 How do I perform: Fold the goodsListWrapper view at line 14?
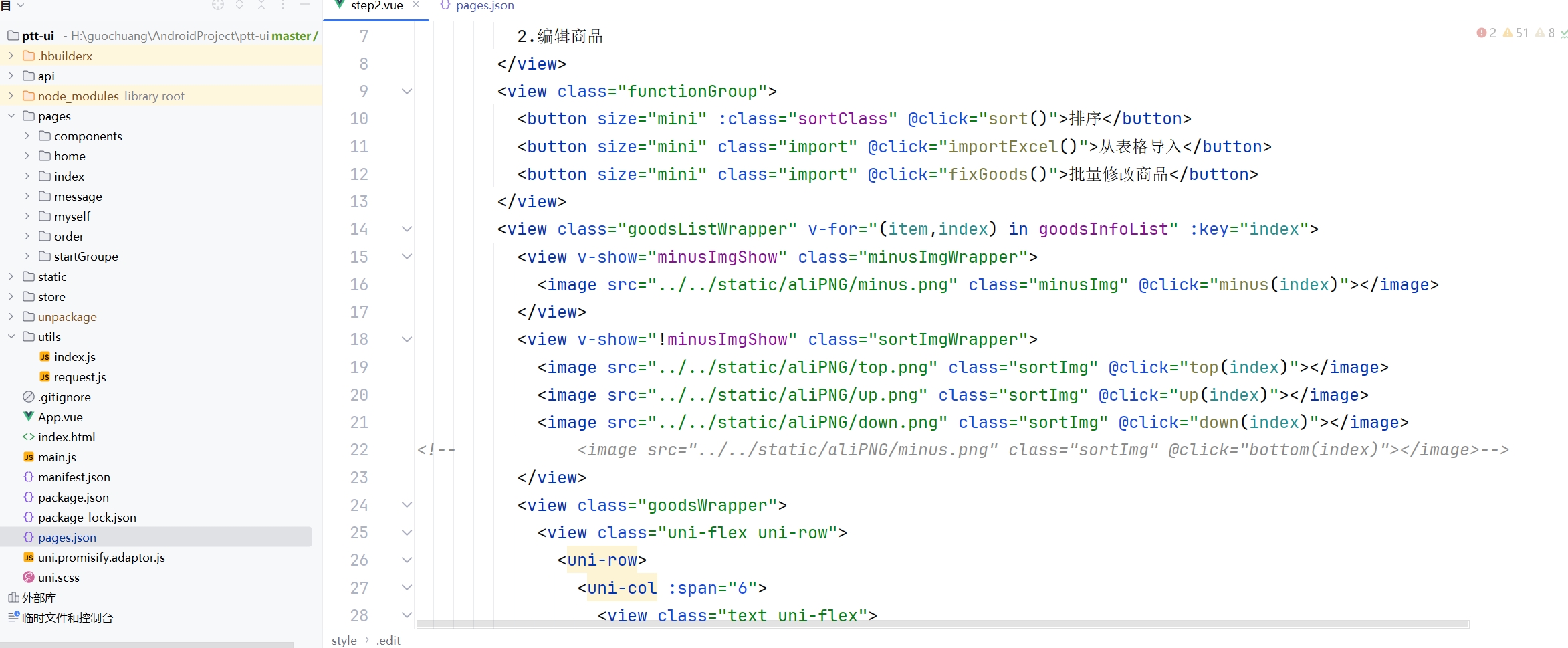(x=407, y=229)
